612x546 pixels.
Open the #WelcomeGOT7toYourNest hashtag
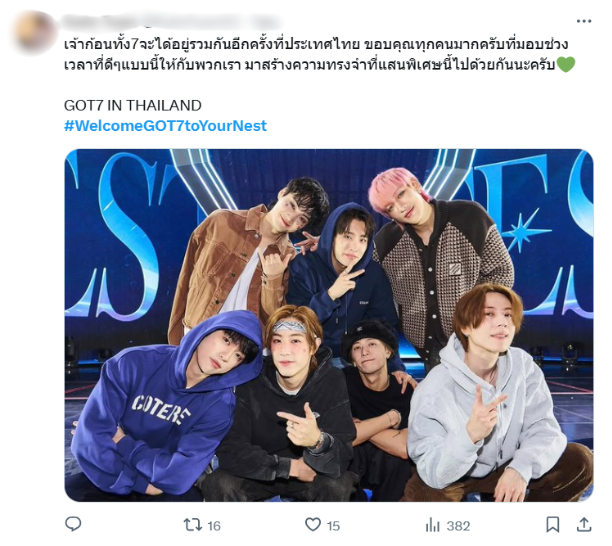pos(165,126)
